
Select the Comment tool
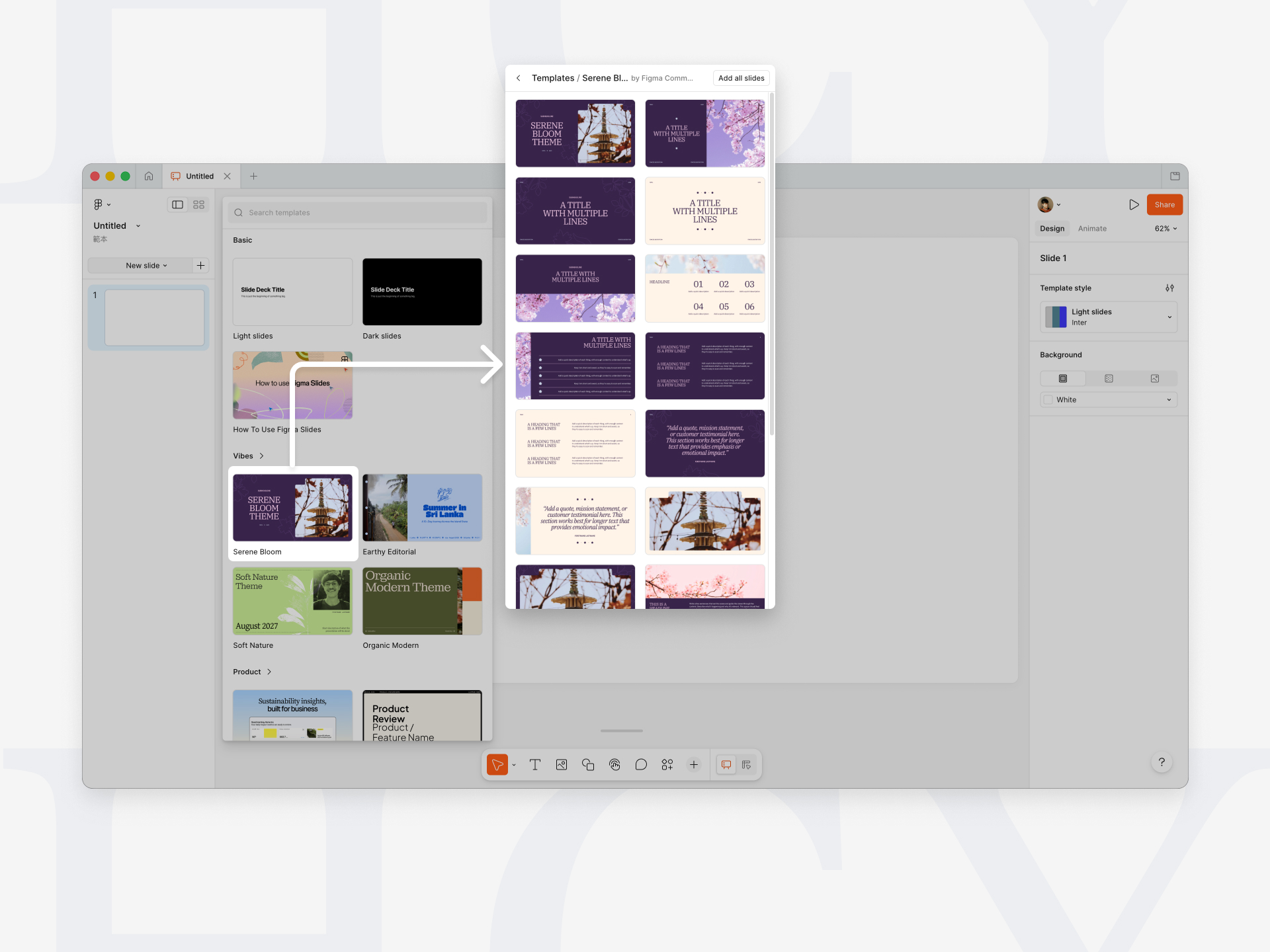[x=641, y=765]
